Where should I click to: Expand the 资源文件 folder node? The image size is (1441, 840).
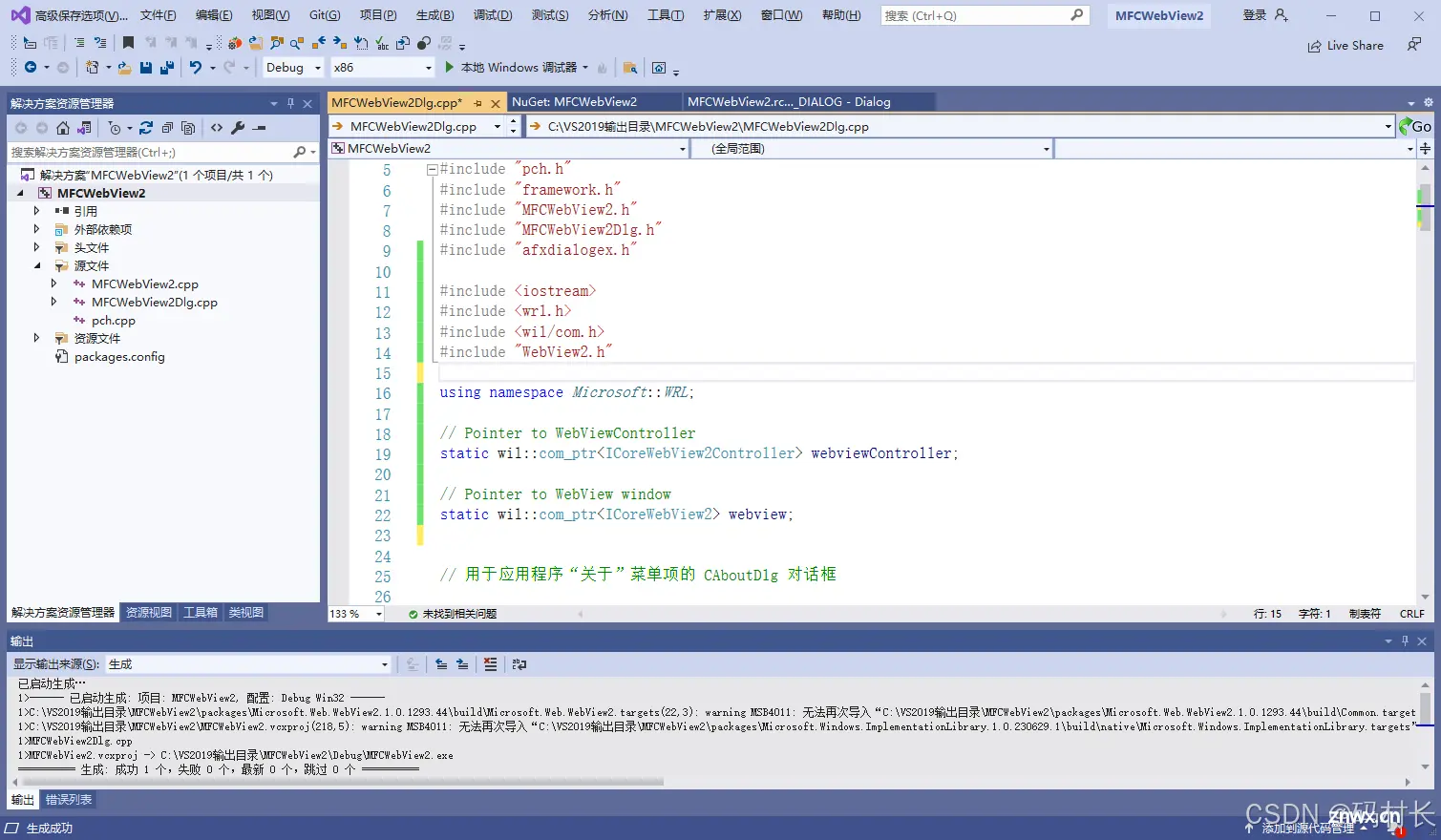(37, 338)
